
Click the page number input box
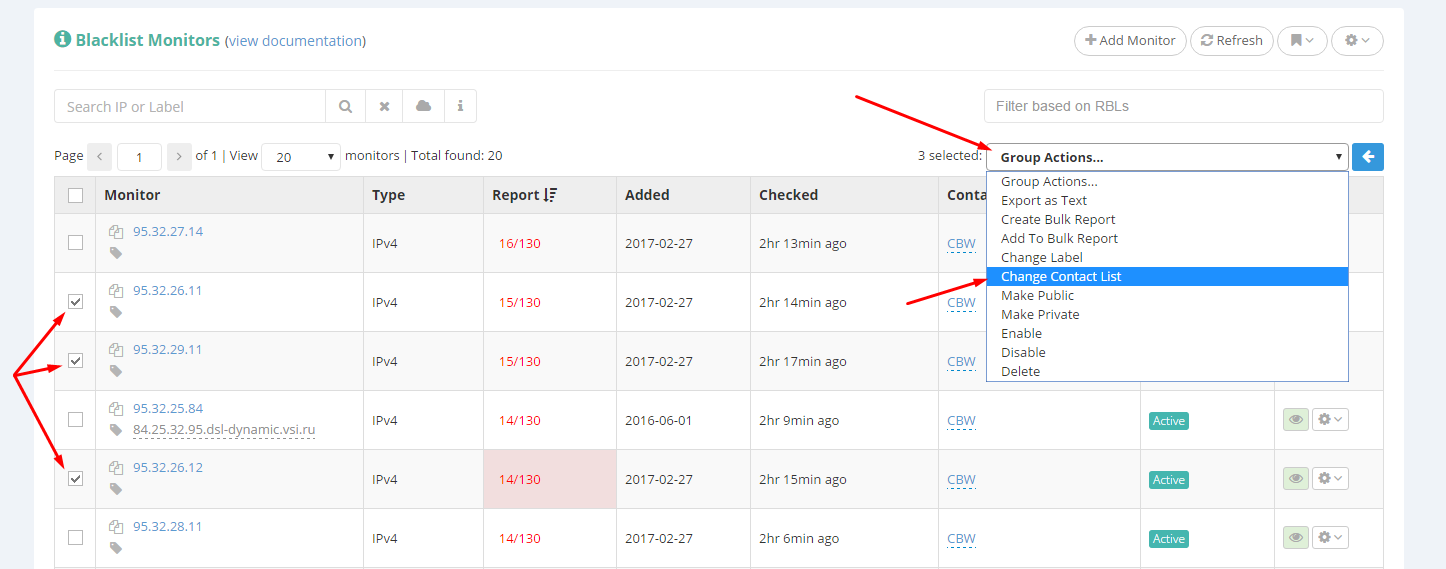[139, 157]
